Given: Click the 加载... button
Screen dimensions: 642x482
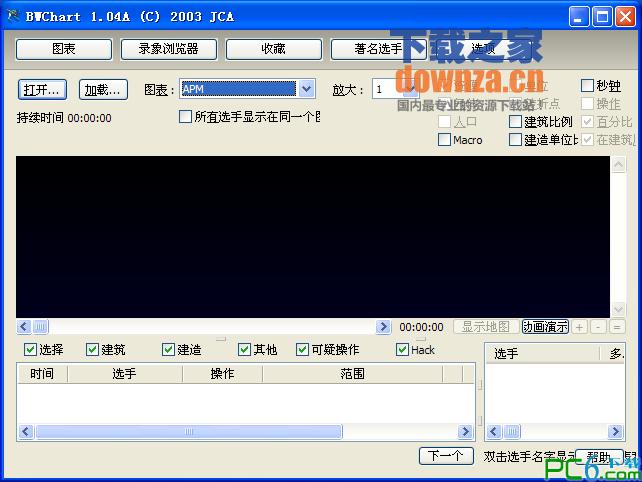Looking at the screenshot, I should coord(103,90).
